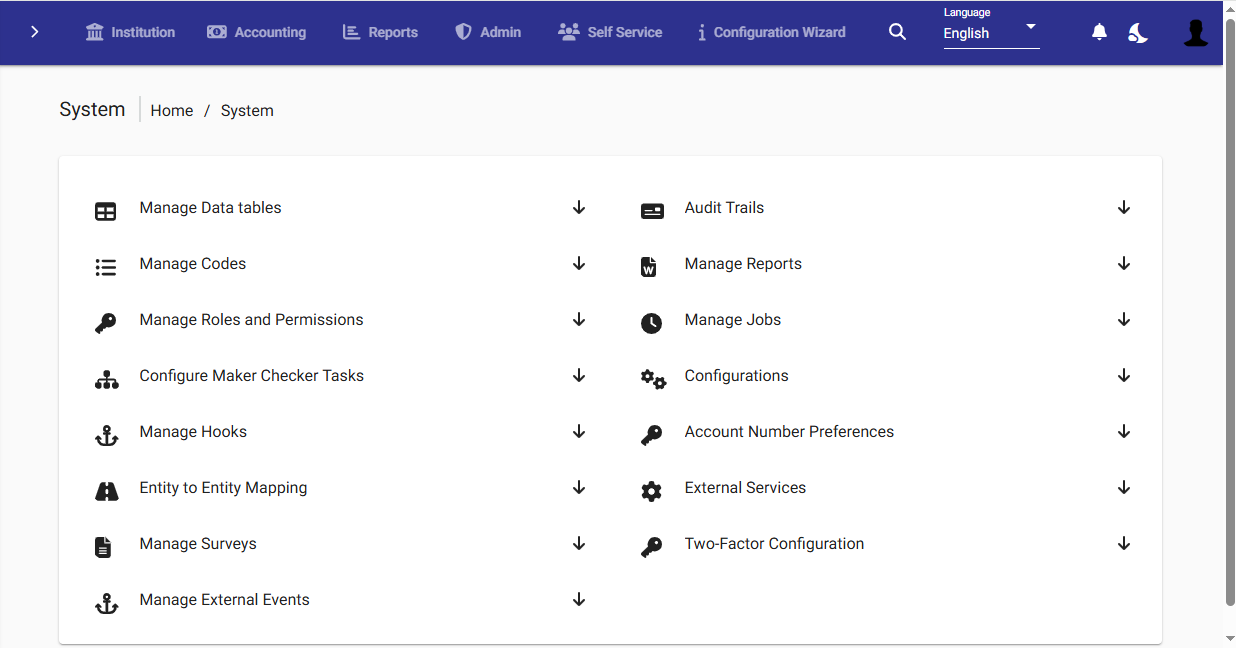
Task: Click the clock icon beside Manage Jobs
Action: [x=652, y=324]
